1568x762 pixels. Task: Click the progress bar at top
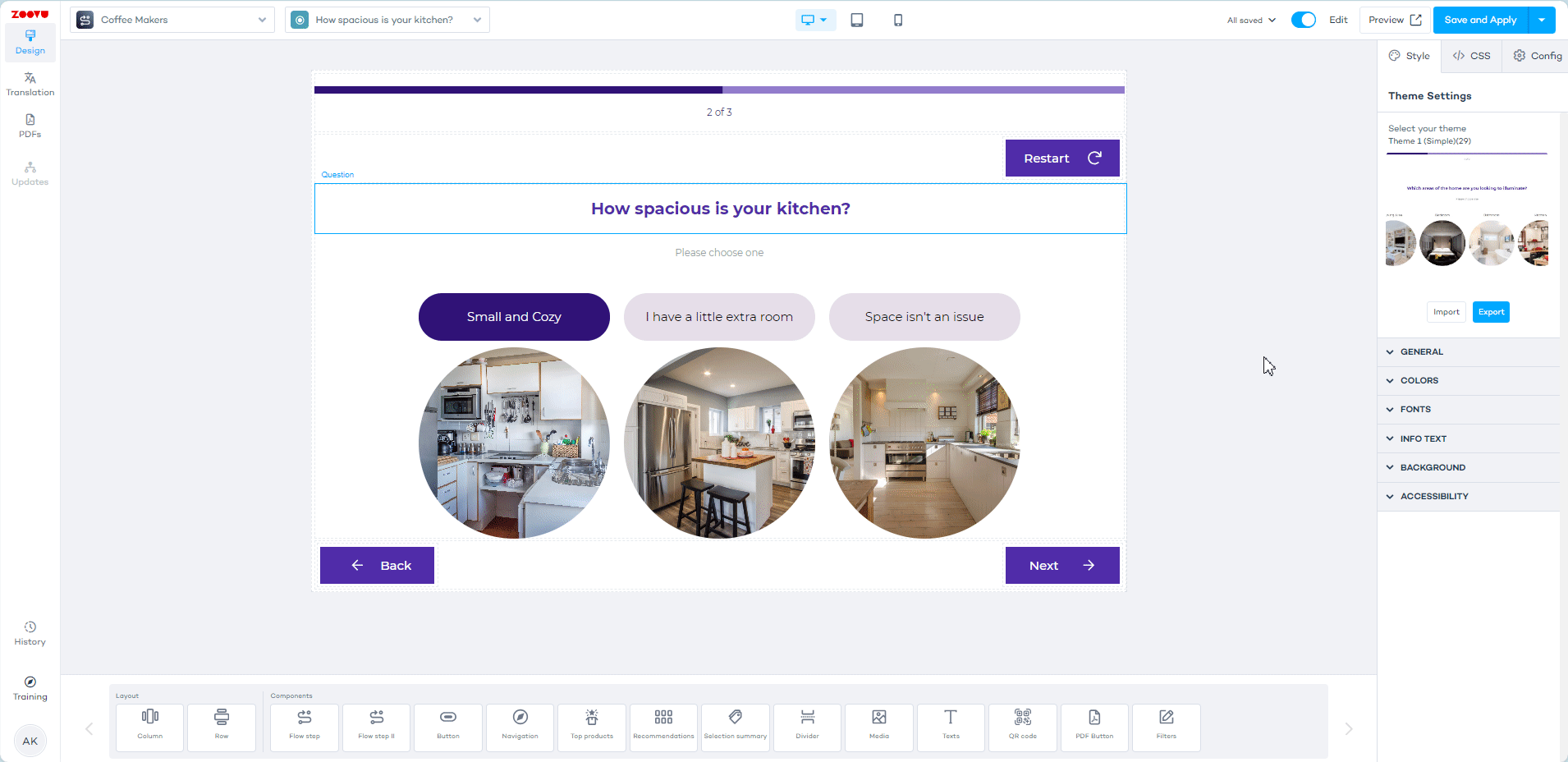click(x=719, y=90)
